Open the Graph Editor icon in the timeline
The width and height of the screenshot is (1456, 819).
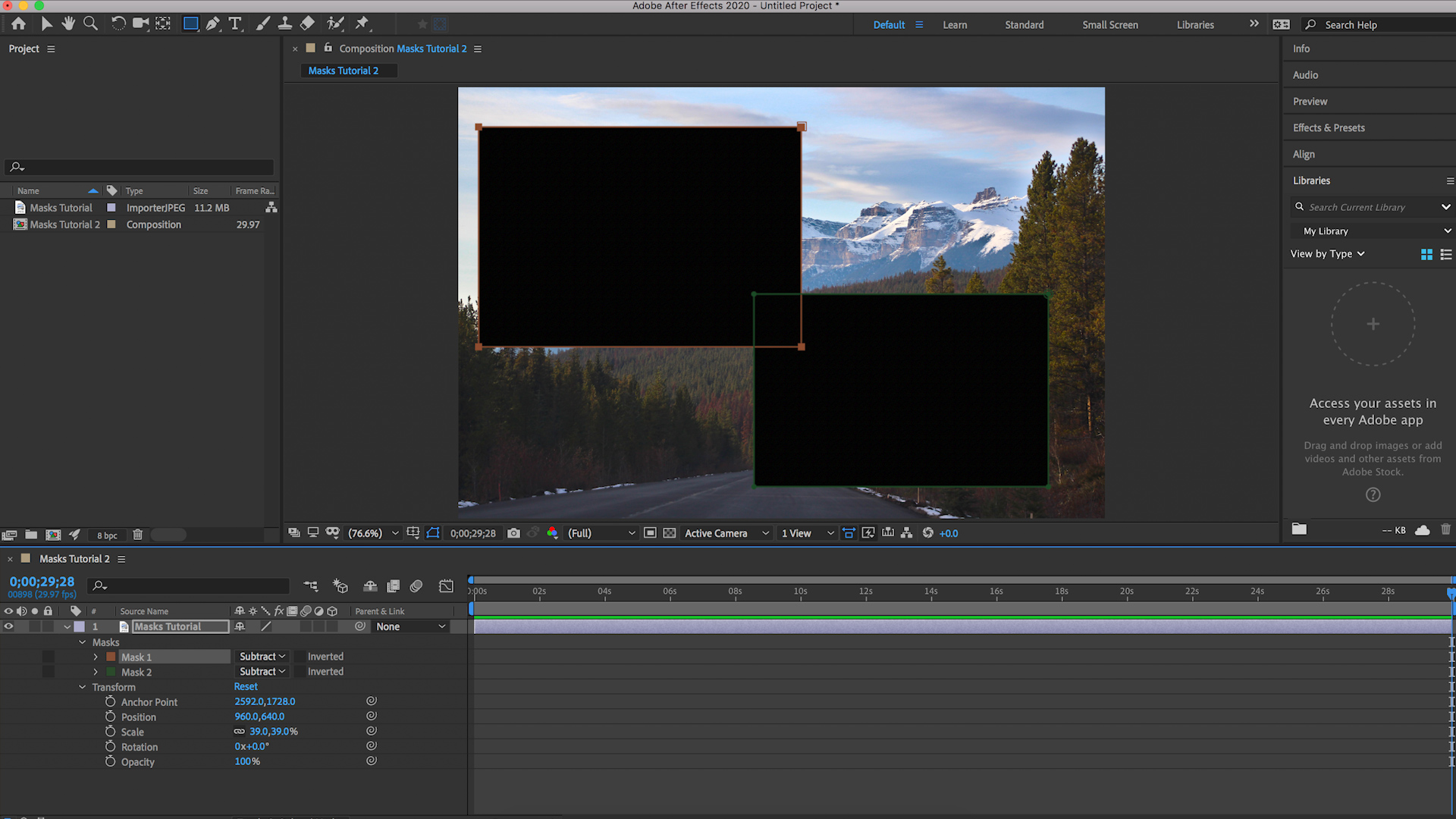tap(446, 585)
